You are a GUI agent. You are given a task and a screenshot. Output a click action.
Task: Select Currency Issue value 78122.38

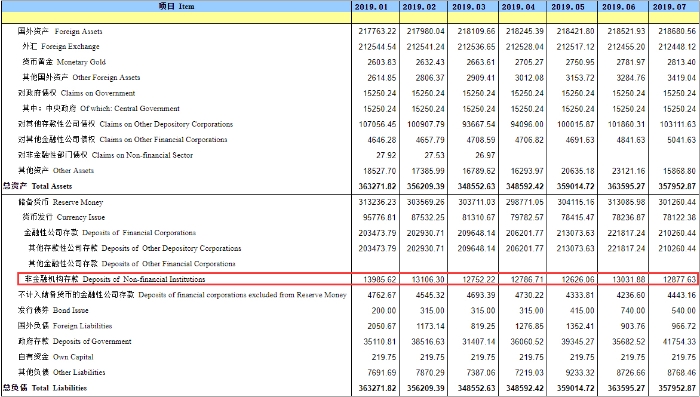coord(679,217)
